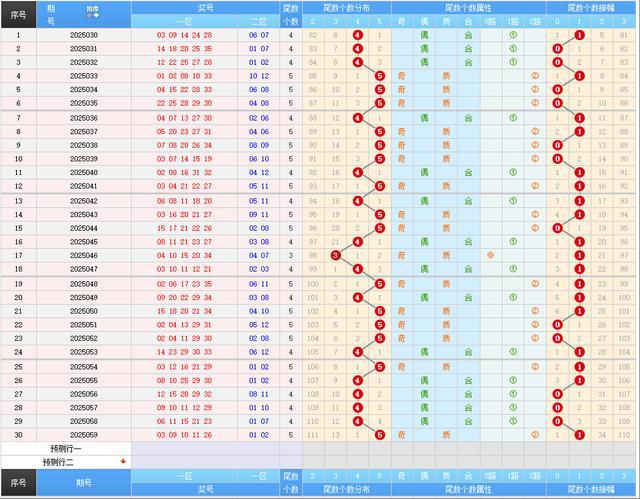Select issue number 2025035
This screenshot has height=499, width=640.
84,103
